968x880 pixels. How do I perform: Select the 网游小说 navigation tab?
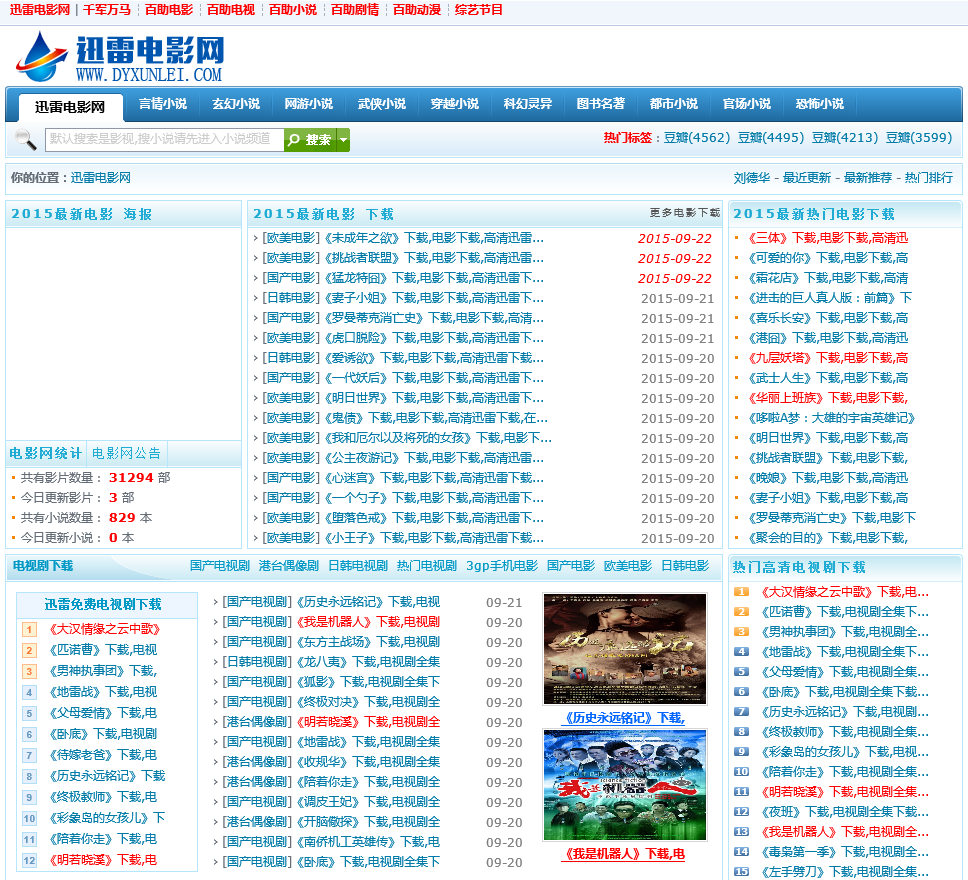click(309, 104)
